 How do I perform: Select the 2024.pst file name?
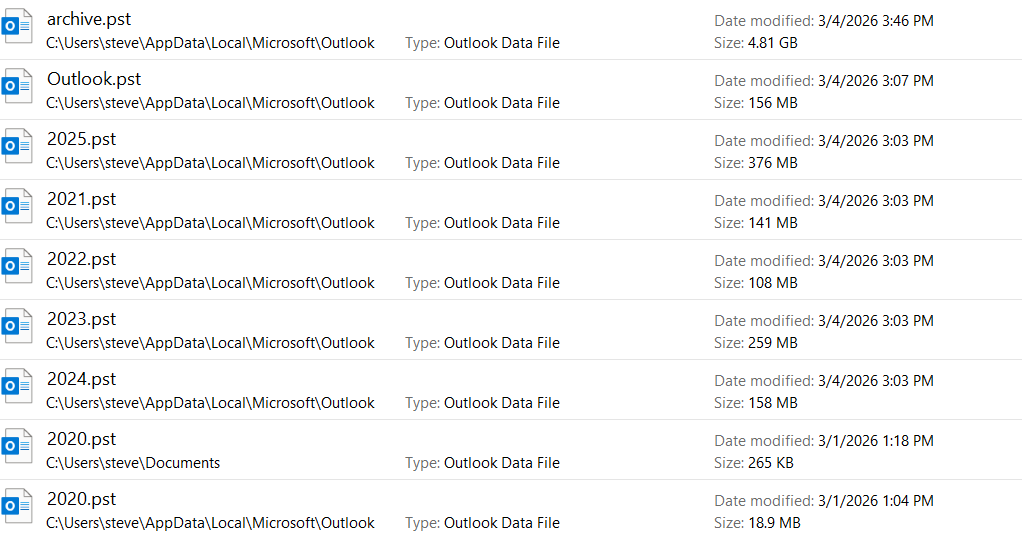[x=81, y=378]
